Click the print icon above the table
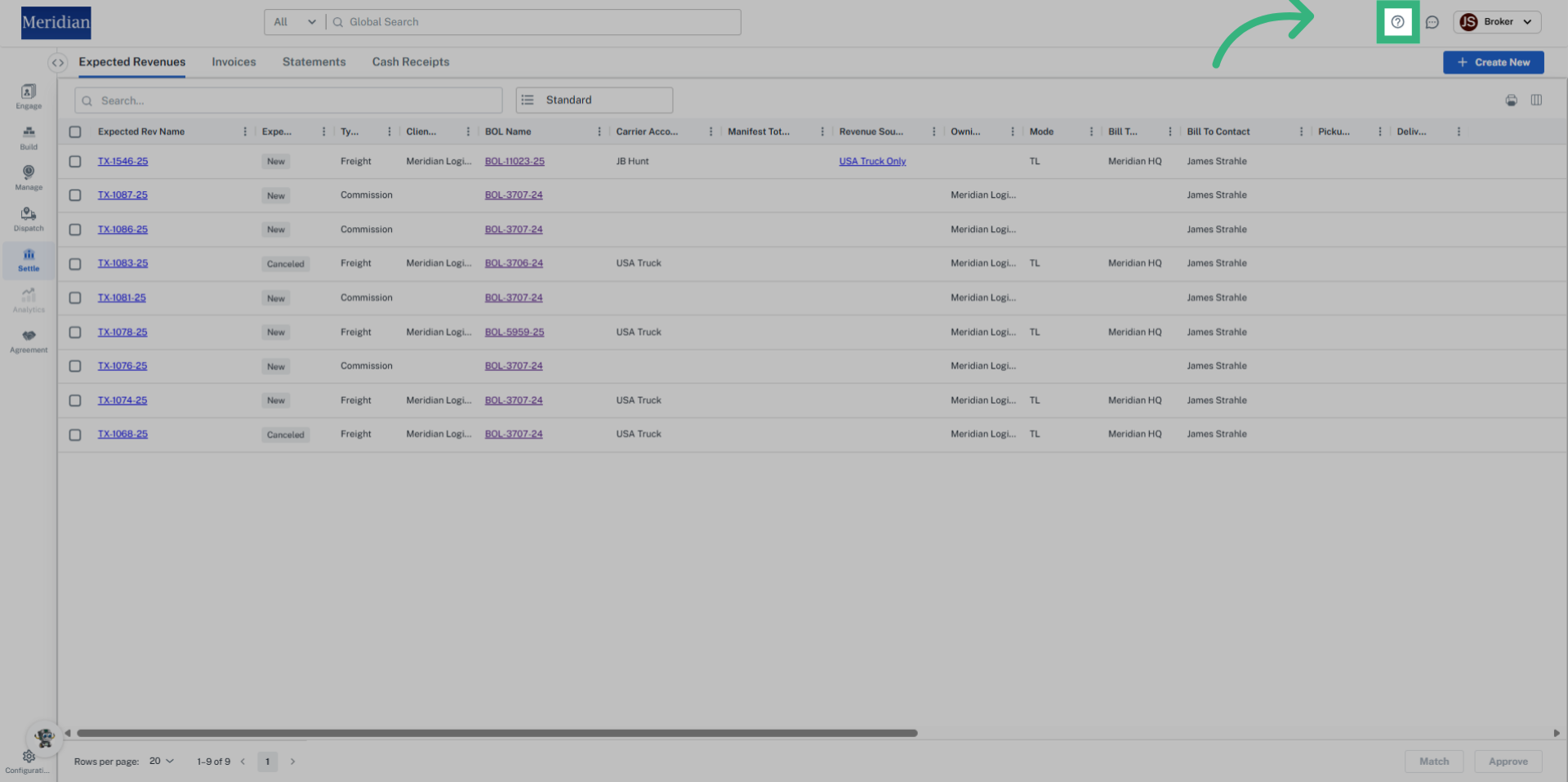 point(1511,100)
